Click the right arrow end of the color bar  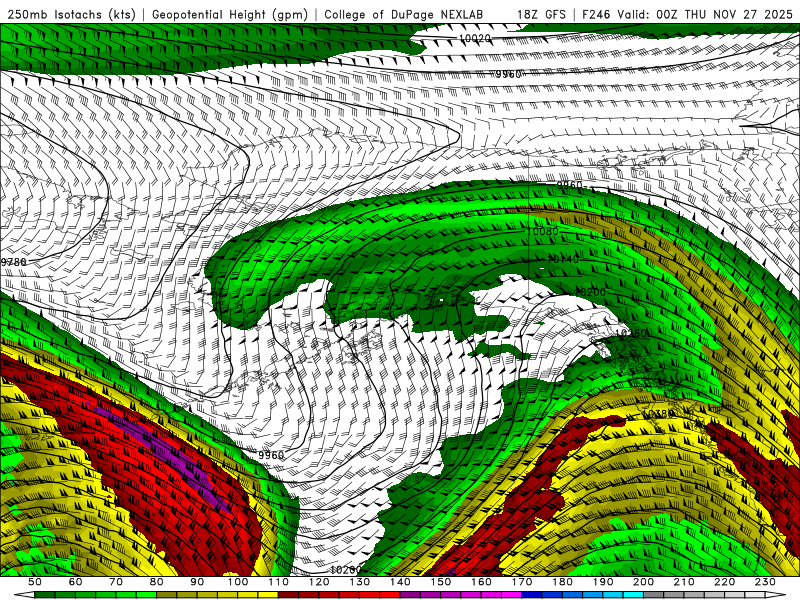(776, 595)
